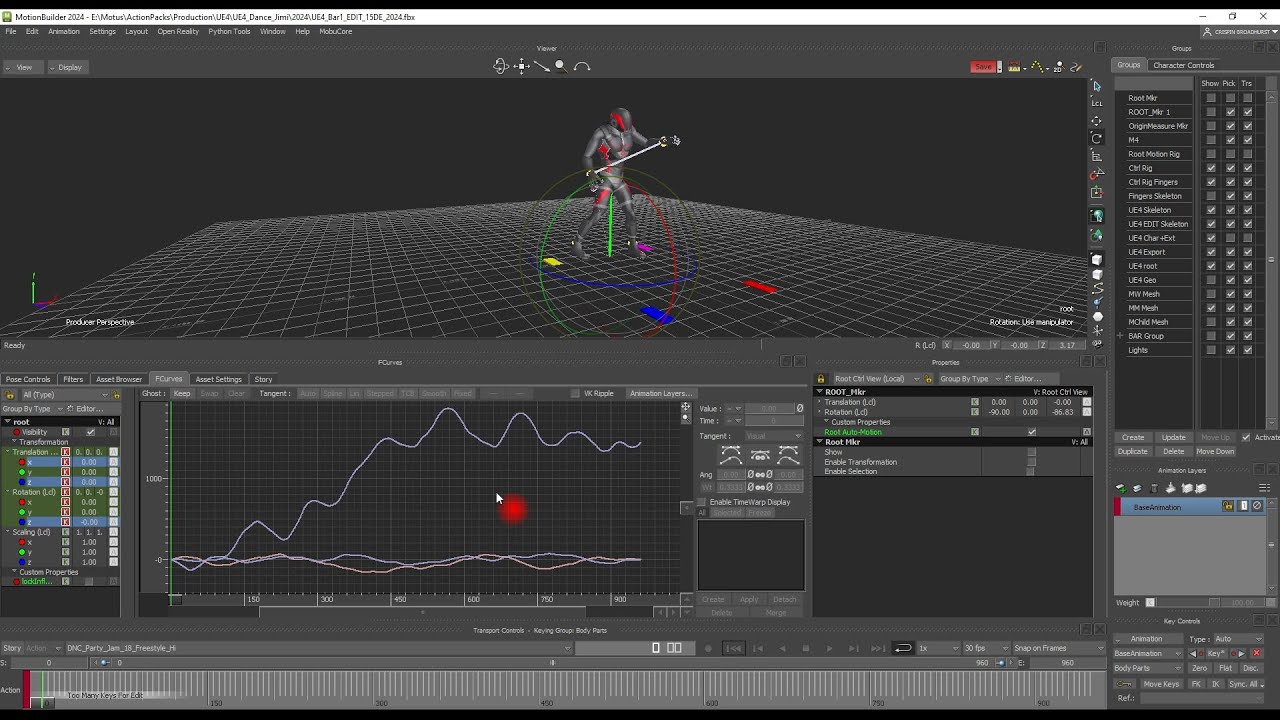Expand the BAR Group plus sign
Screen dimensions: 1280x720
point(1120,336)
